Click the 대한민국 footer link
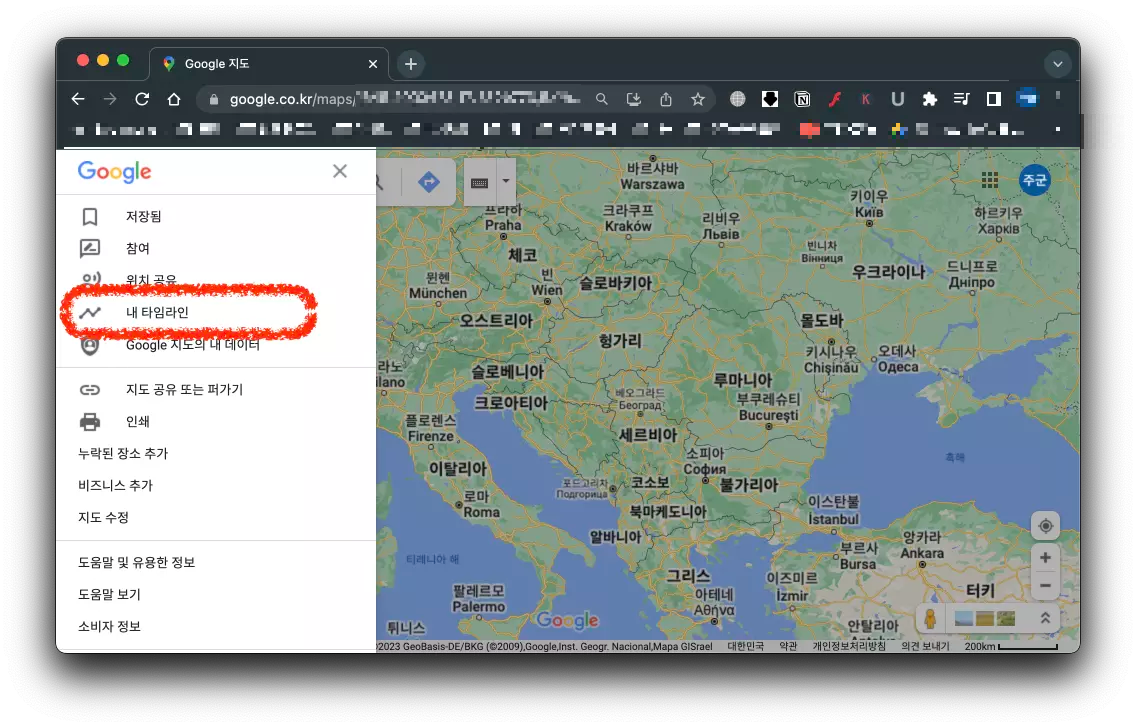The height and width of the screenshot is (727, 1136). click(x=746, y=647)
